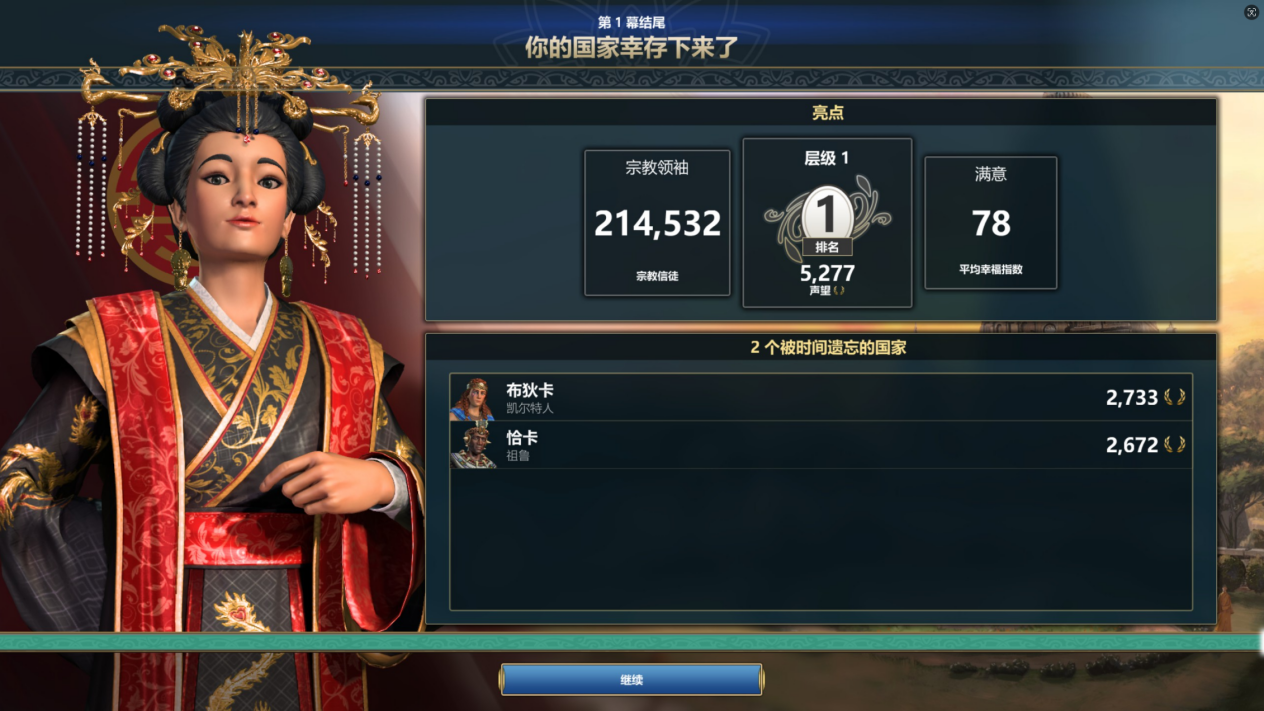This screenshot has width=1264, height=711.
Task: Click the 继续 button
Action: 631,680
